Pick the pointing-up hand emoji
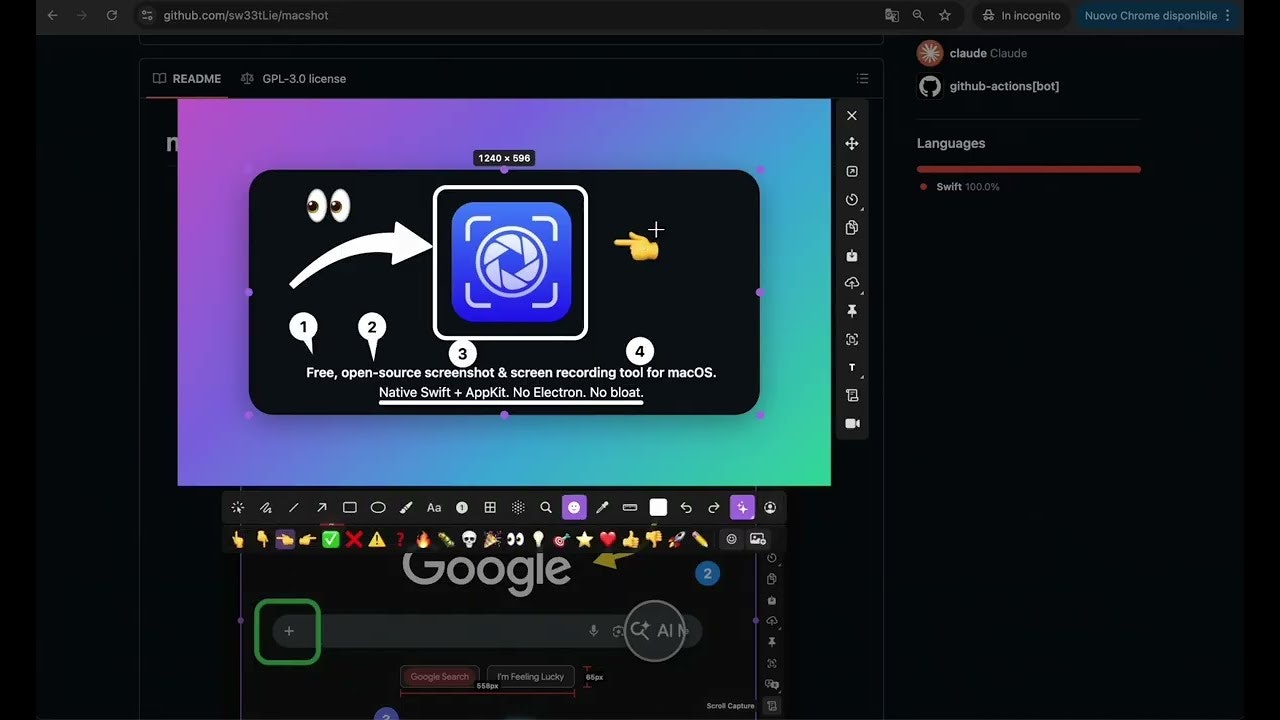The width and height of the screenshot is (1280, 720). [238, 539]
